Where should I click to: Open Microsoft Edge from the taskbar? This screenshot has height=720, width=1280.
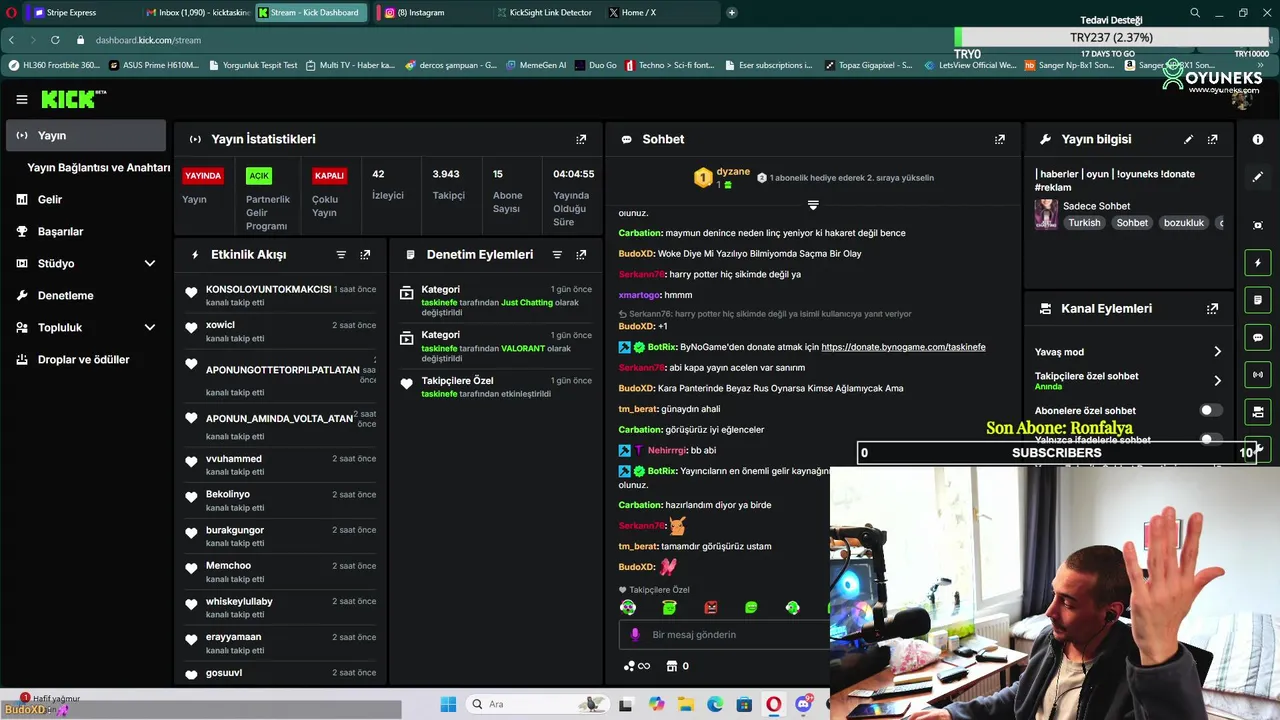(715, 704)
